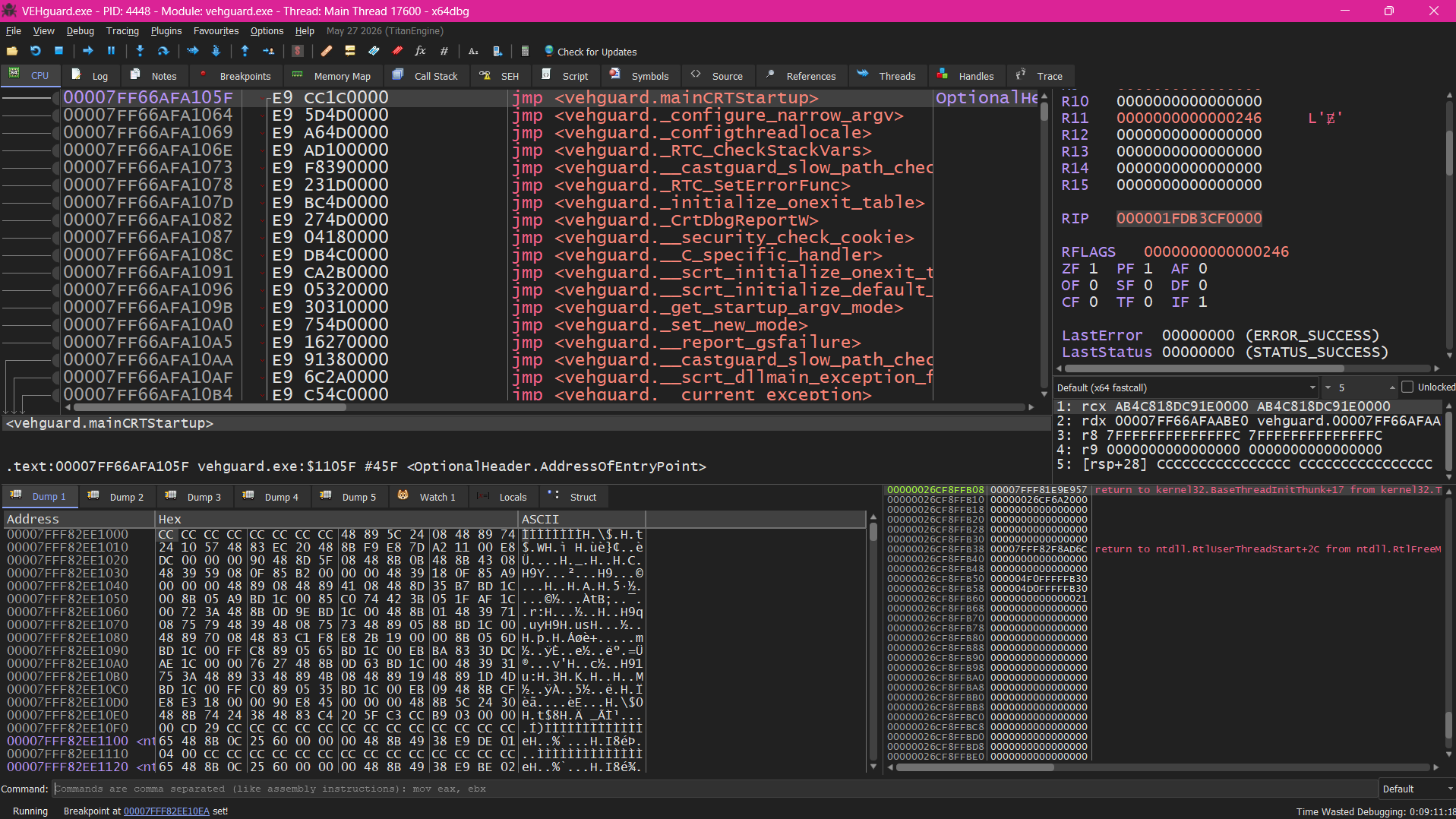The height and width of the screenshot is (819, 1456).
Task: Focus the Command input field
Action: pyautogui.click(x=715, y=789)
